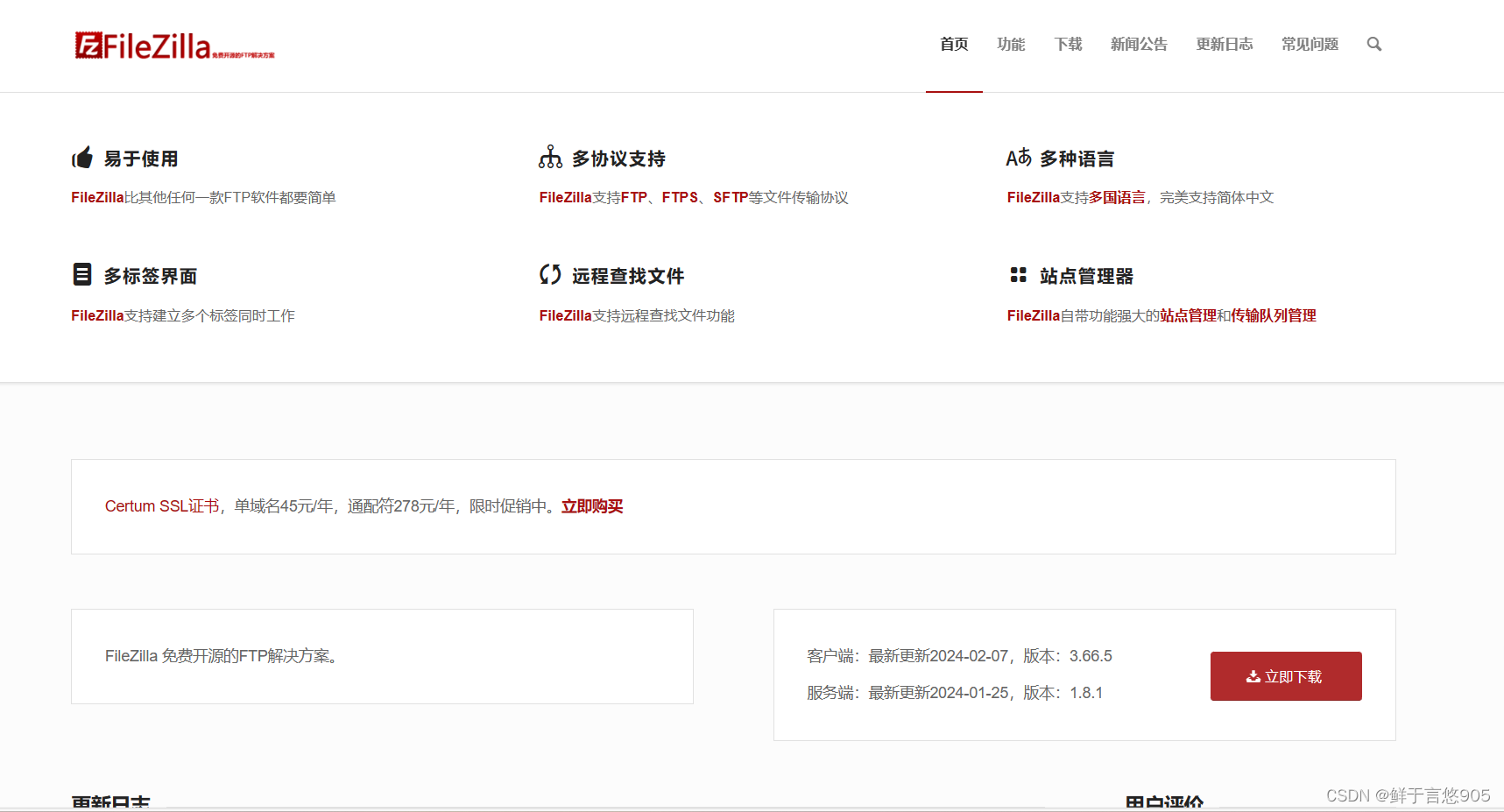The image size is (1504, 812).
Task: Click document icon beside 多标签界面
Action: point(81,274)
